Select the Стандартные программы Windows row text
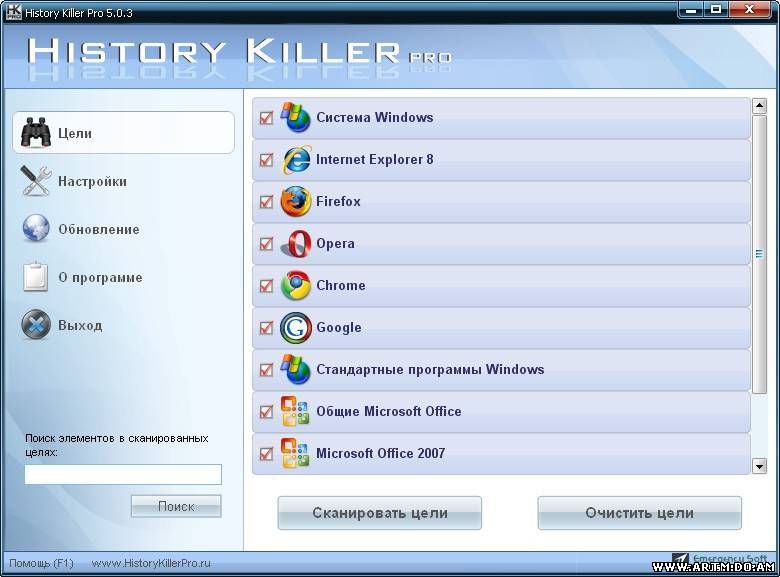Viewport: 780px width, 577px height. pos(430,370)
